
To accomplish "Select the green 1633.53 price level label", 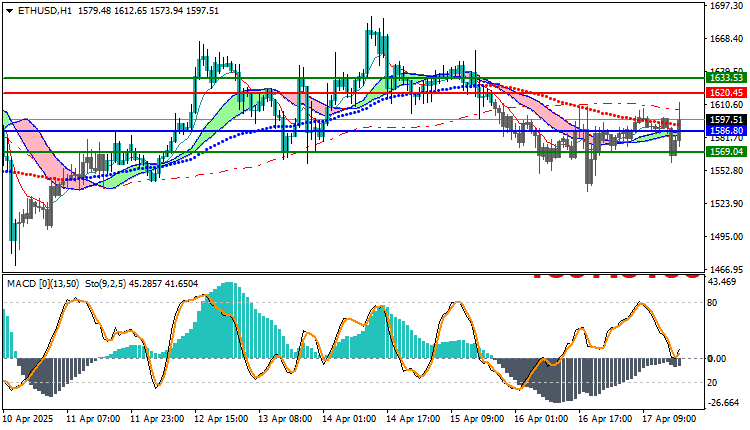I will (x=727, y=77).
